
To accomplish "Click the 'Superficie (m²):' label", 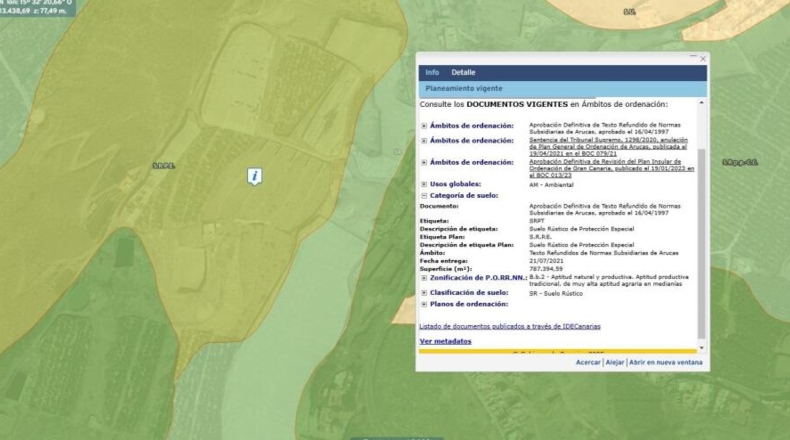I will [446, 269].
